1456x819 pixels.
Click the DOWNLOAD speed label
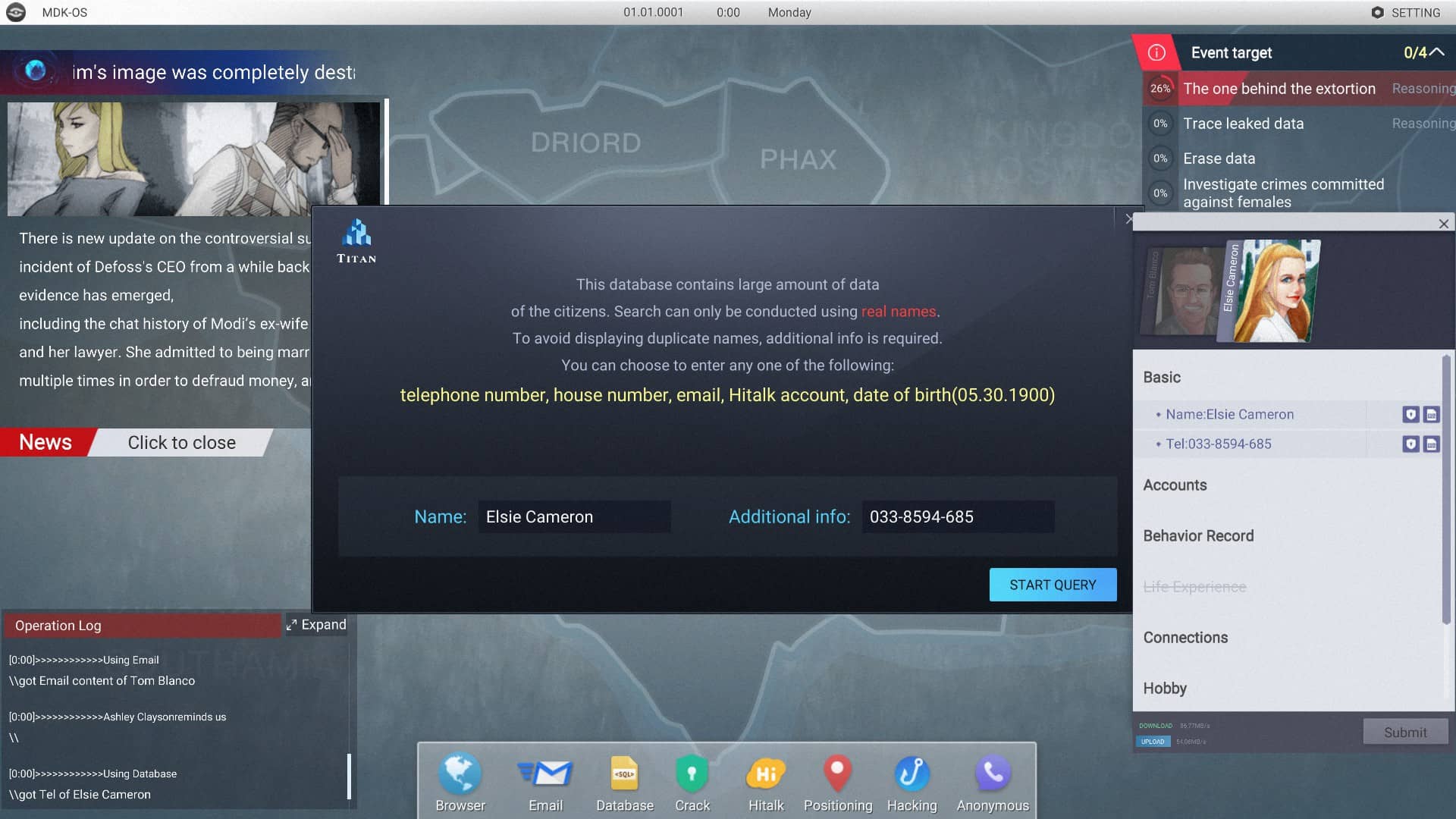click(x=1155, y=726)
